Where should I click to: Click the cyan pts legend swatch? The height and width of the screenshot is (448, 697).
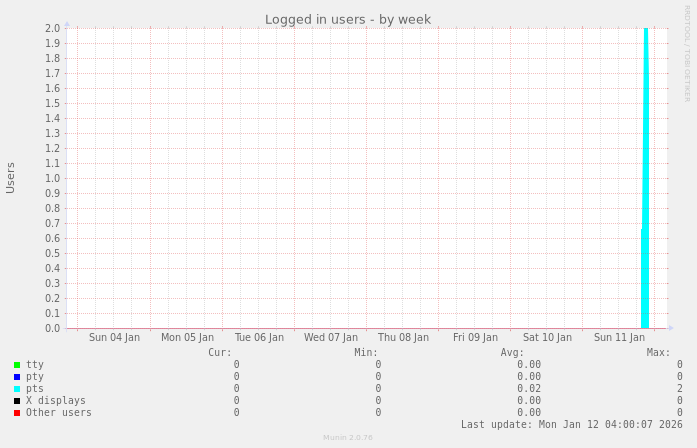tap(17, 389)
